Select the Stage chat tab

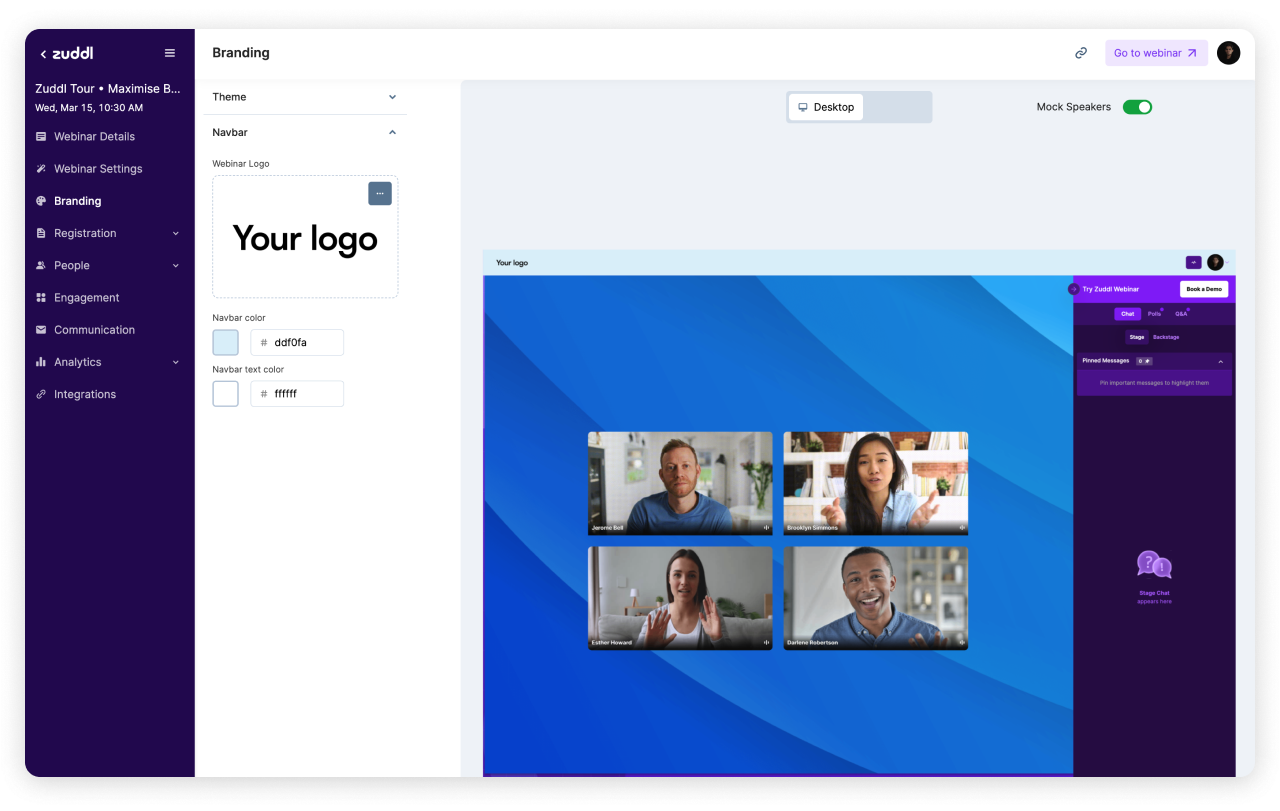[1137, 337]
